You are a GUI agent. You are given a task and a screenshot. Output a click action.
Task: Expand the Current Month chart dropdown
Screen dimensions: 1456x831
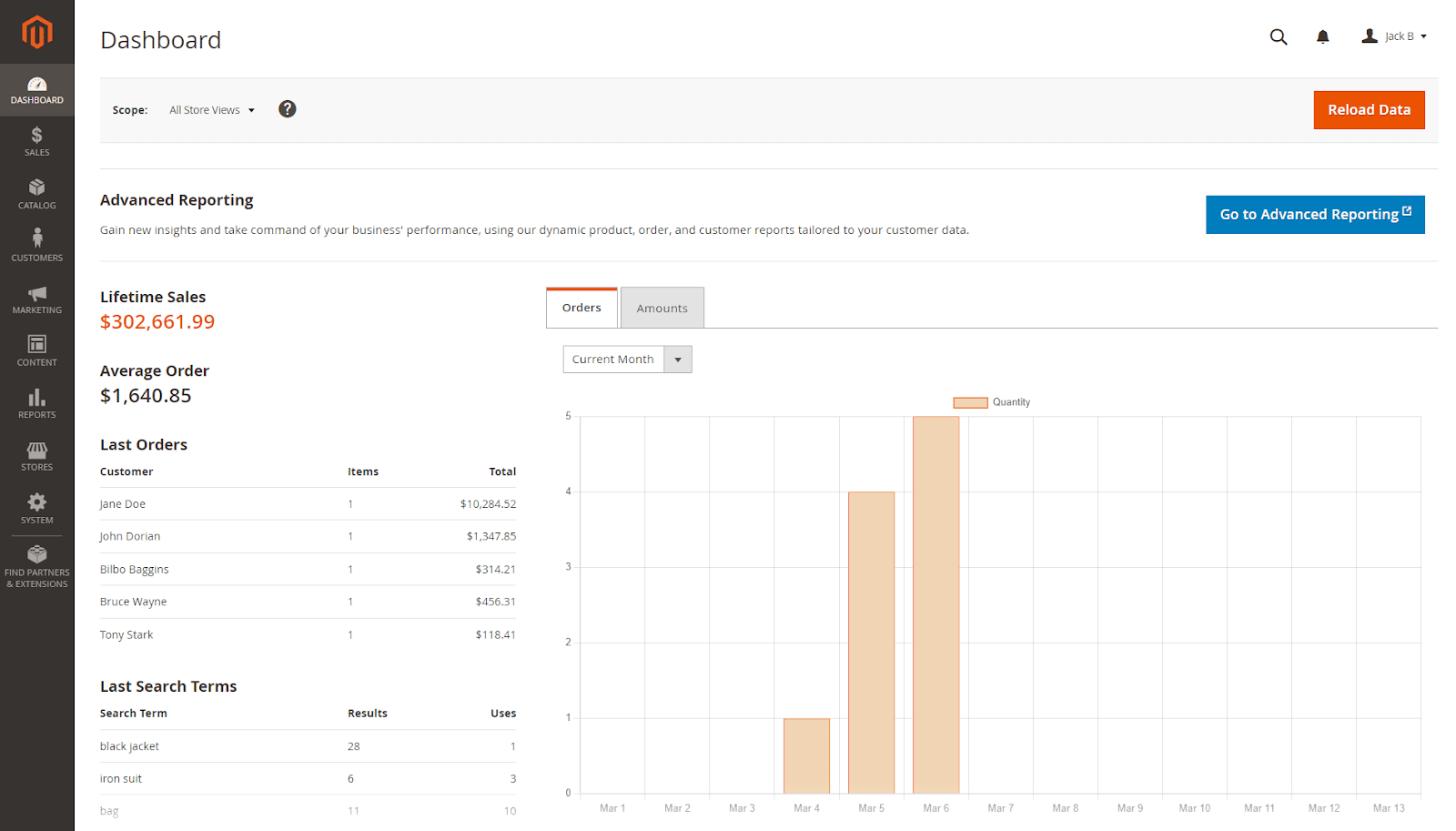[677, 359]
